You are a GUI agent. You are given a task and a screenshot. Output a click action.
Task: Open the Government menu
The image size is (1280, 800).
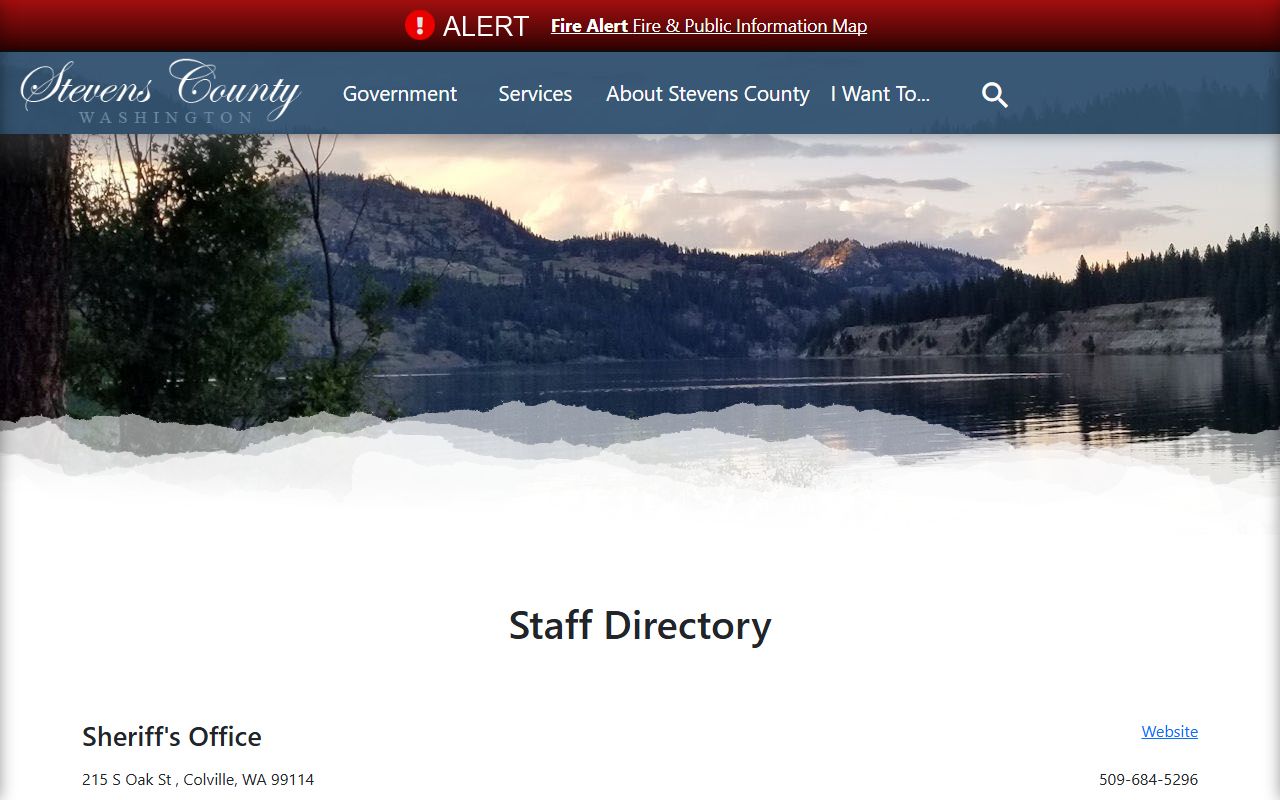(400, 94)
